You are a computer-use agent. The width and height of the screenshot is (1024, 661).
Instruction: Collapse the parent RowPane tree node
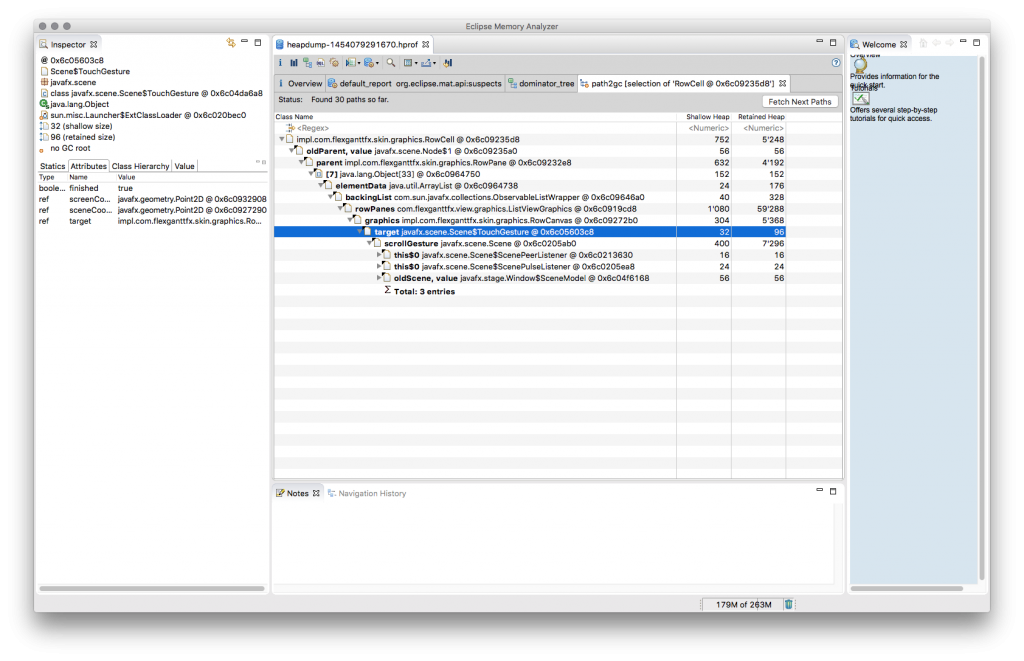point(302,162)
